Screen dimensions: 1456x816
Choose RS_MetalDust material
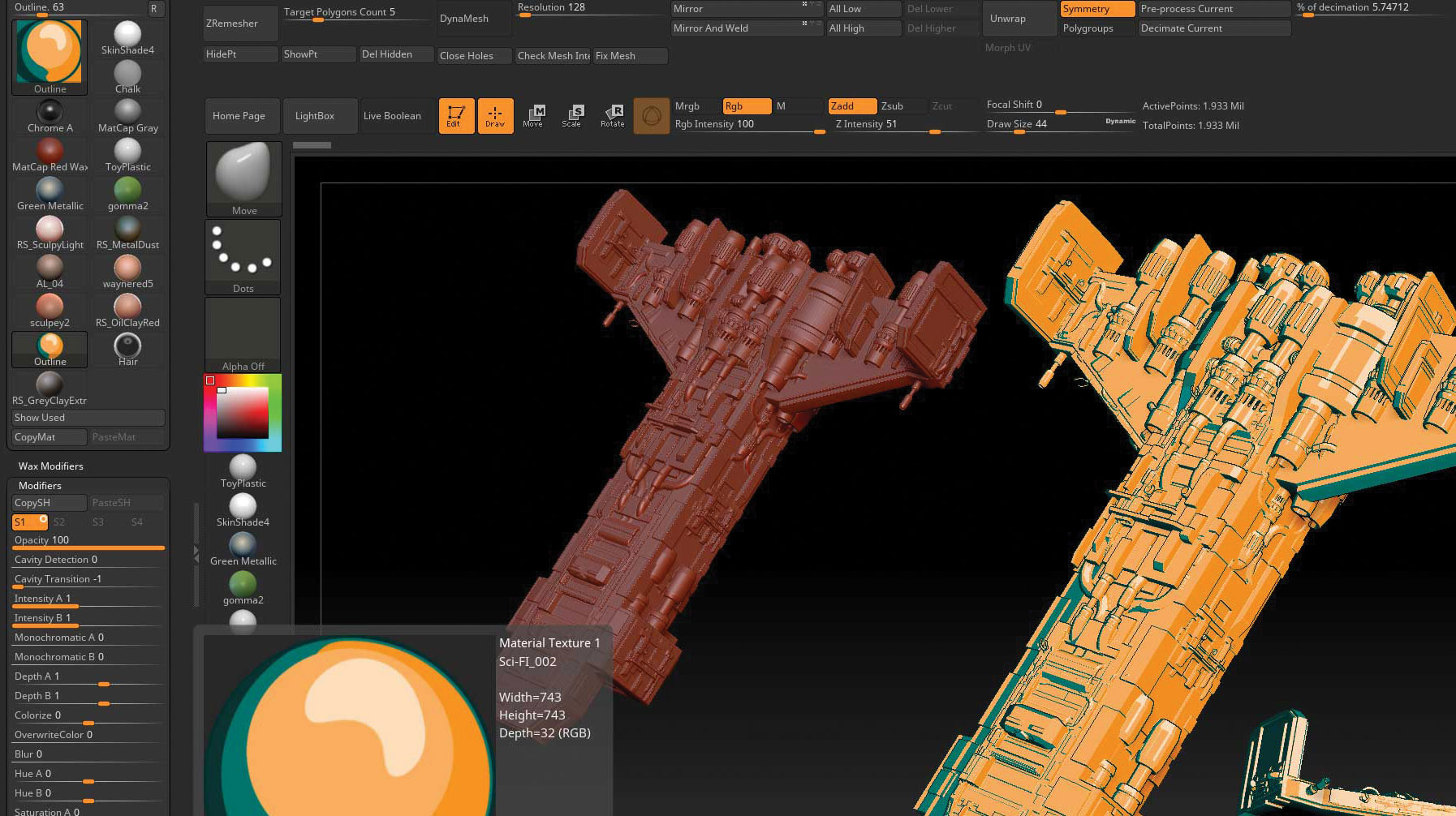click(127, 233)
